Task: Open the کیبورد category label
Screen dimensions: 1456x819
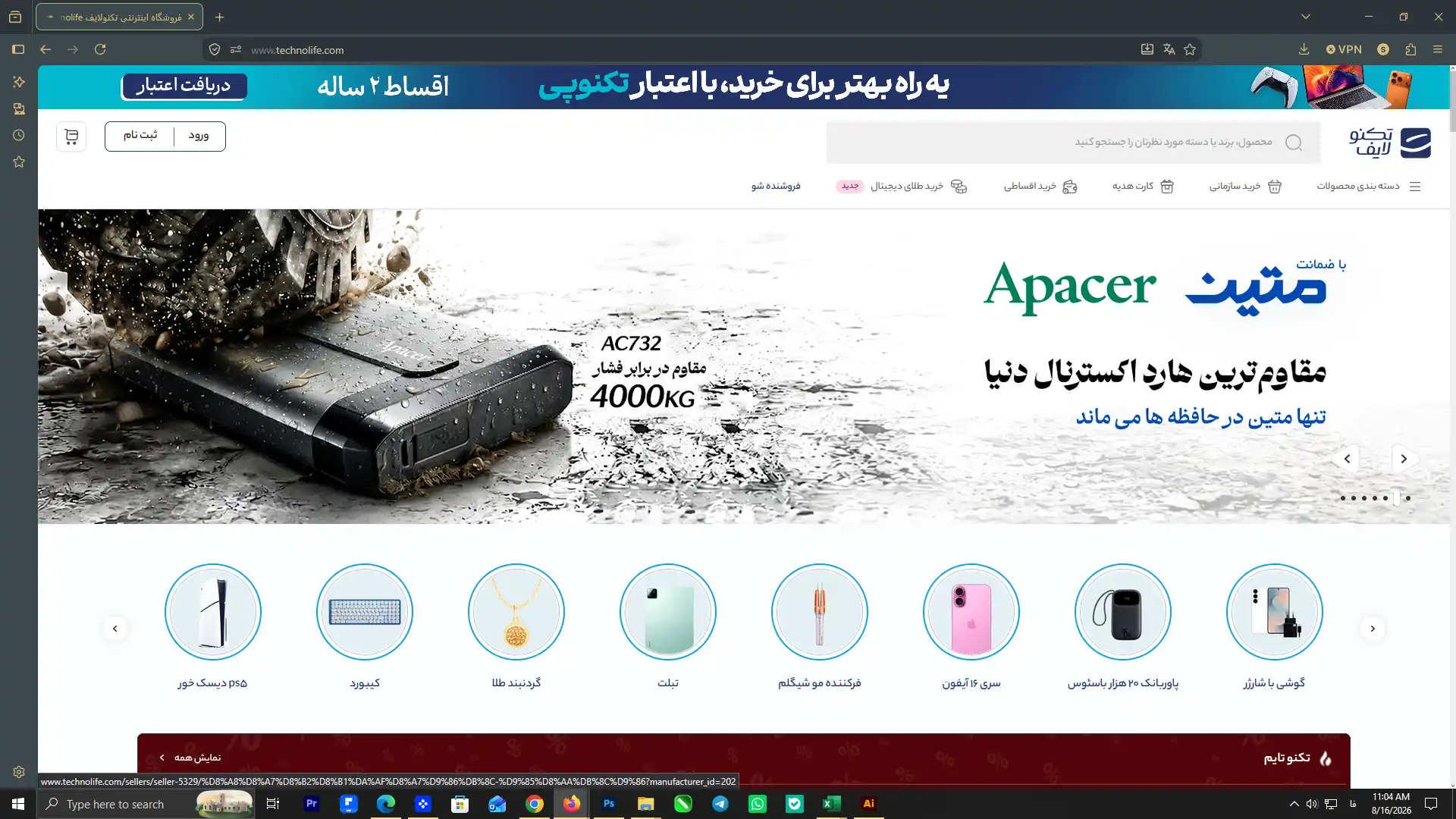Action: point(365,683)
